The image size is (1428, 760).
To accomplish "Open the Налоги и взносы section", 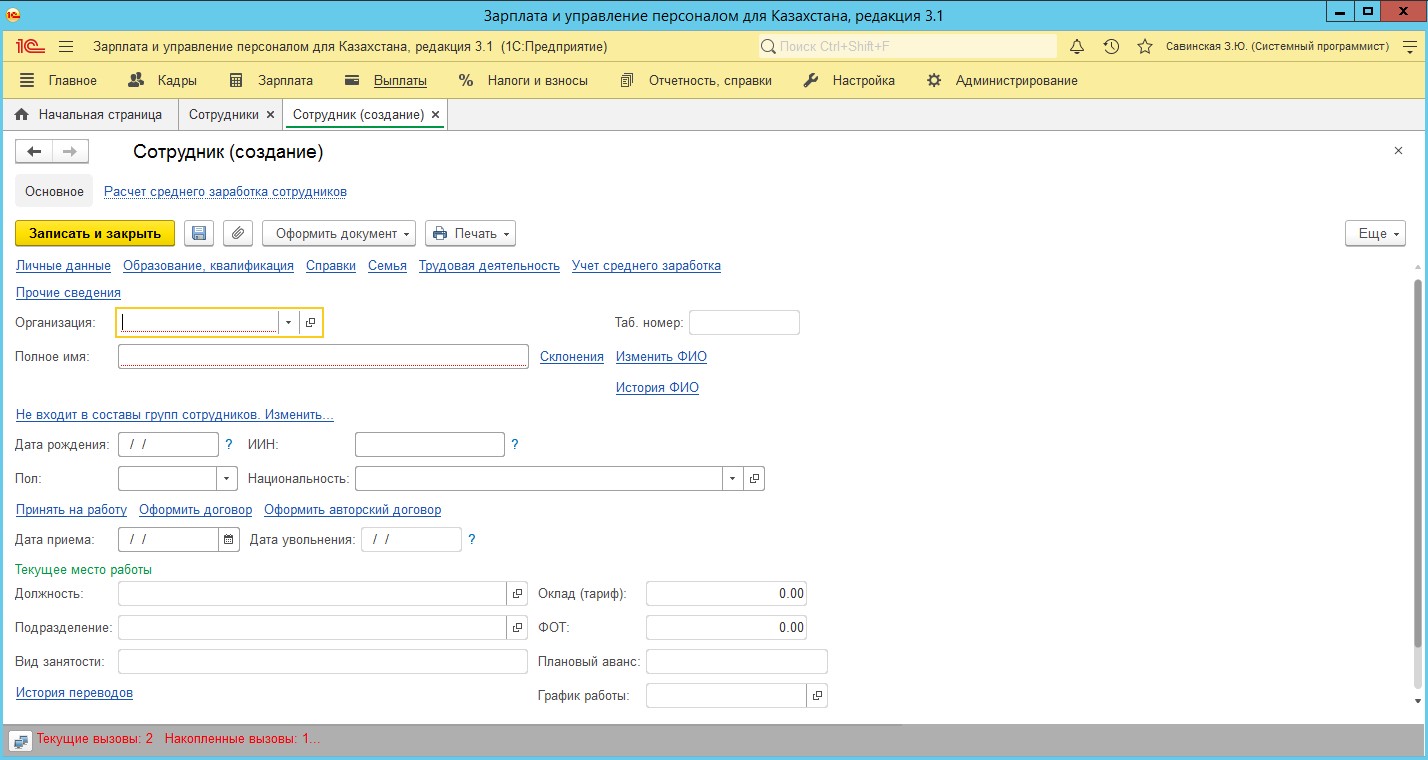I will pos(523,81).
